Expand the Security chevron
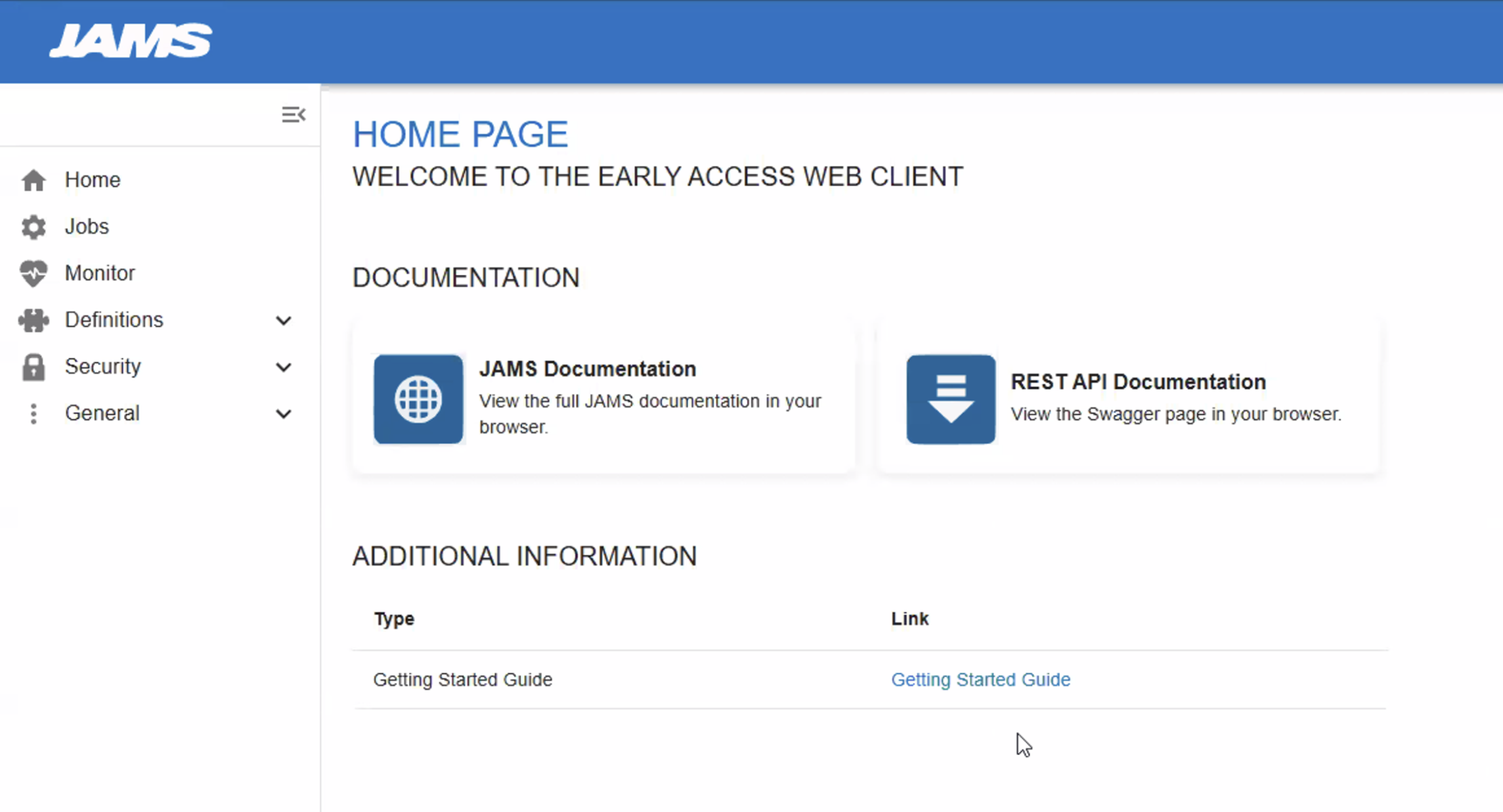Image resolution: width=1503 pixels, height=812 pixels. click(284, 367)
